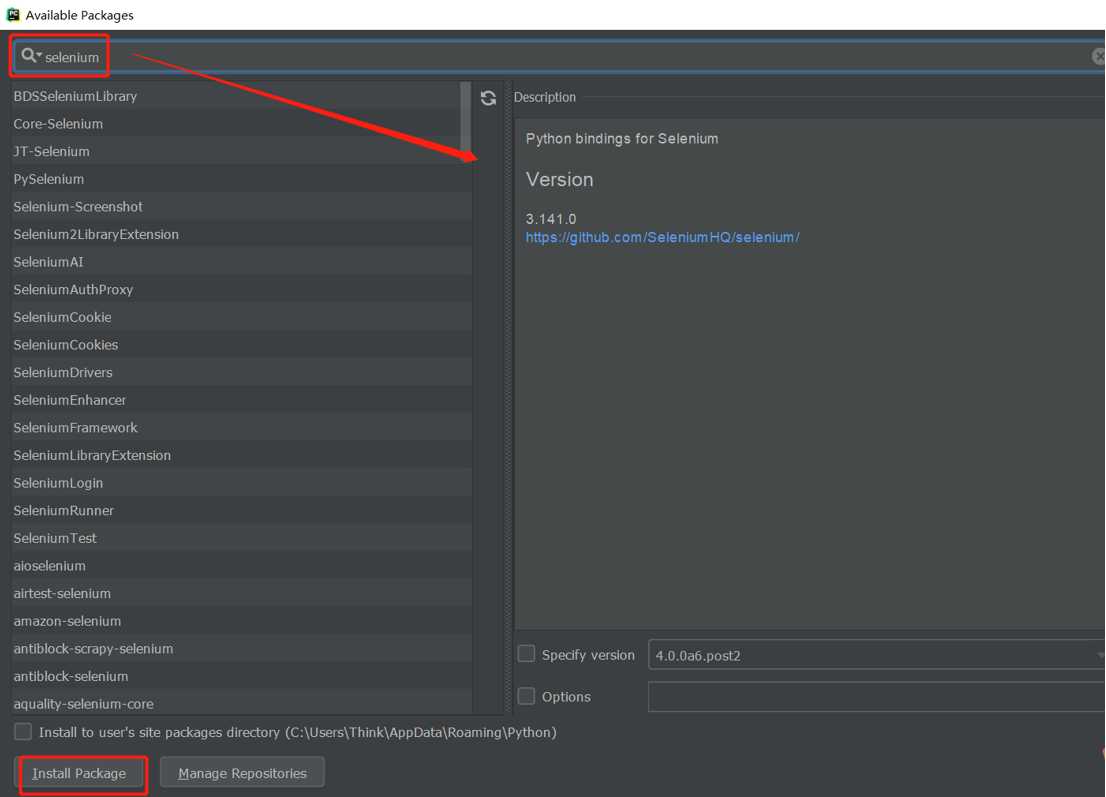
Task: Select SeleniumAuthProxy package row
Action: click(241, 289)
